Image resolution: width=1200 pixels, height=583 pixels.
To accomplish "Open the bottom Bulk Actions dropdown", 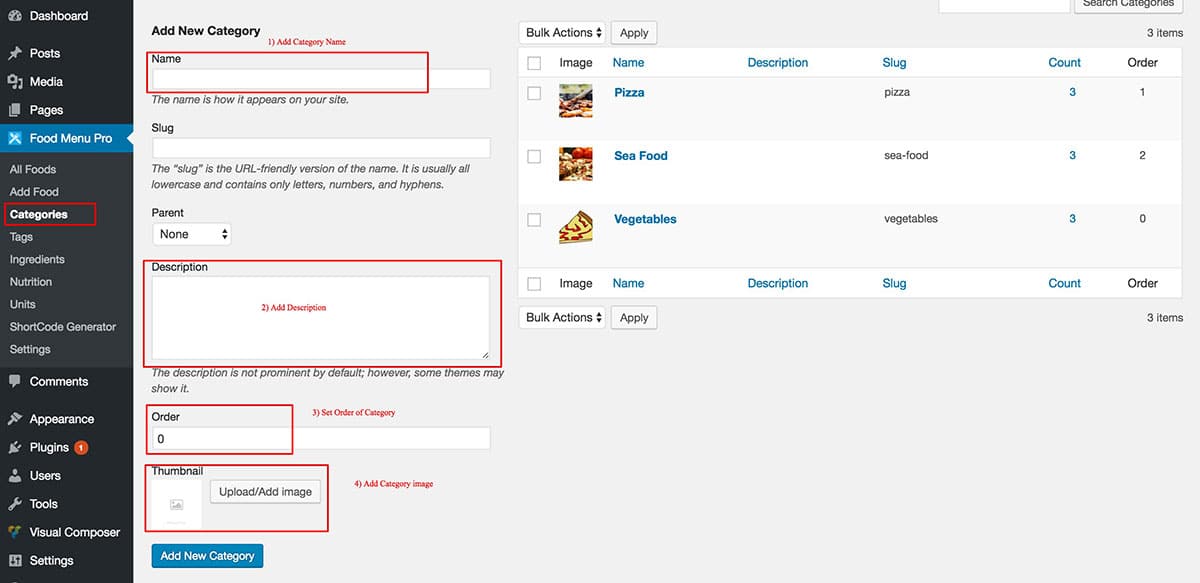I will pos(563,317).
